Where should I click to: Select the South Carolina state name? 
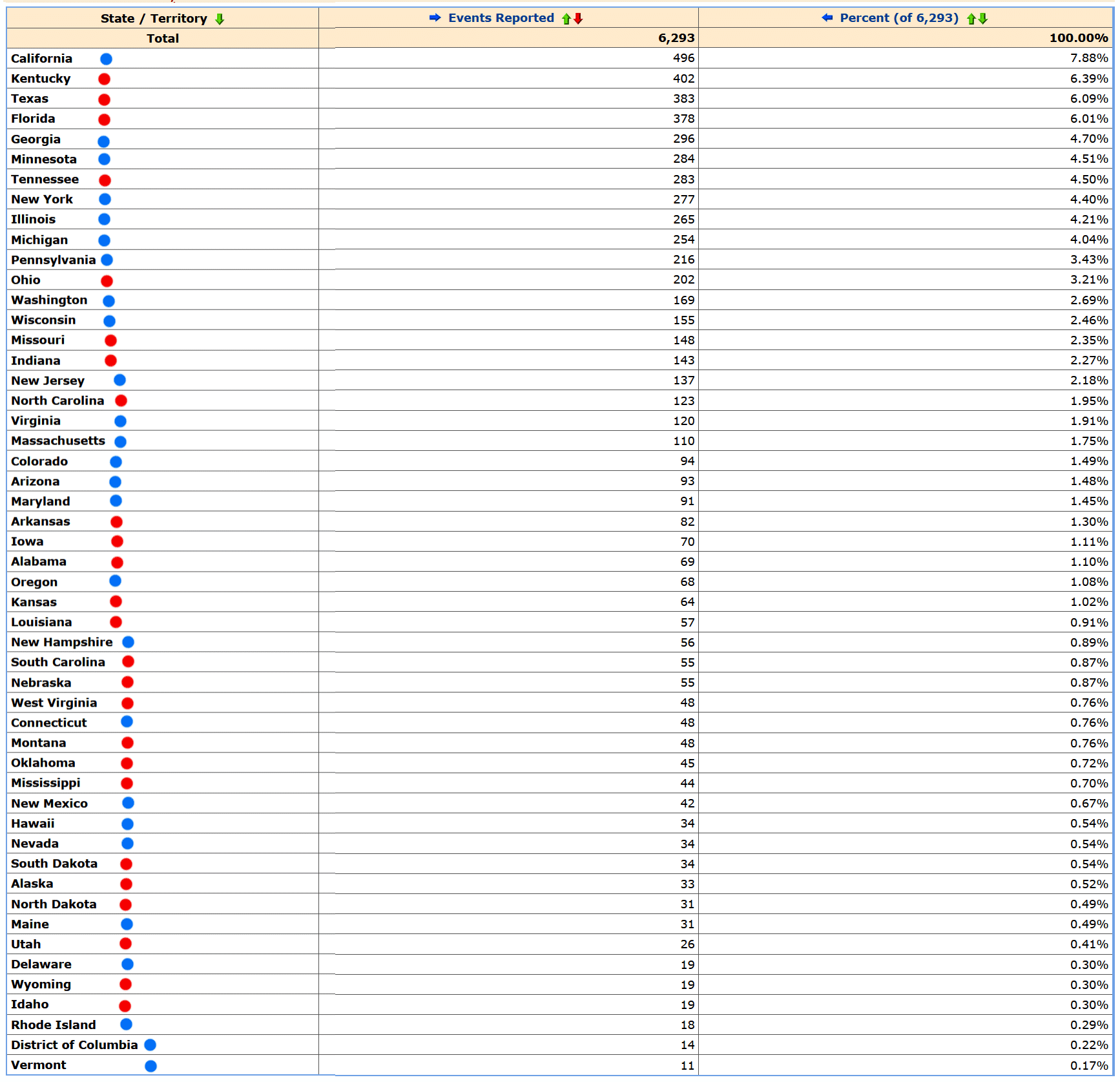click(58, 663)
